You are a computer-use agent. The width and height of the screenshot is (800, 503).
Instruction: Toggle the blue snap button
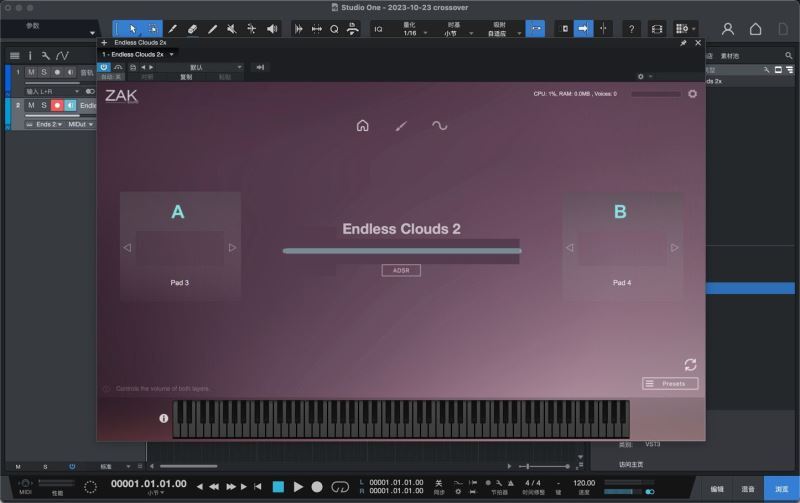pyautogui.click(x=535, y=29)
